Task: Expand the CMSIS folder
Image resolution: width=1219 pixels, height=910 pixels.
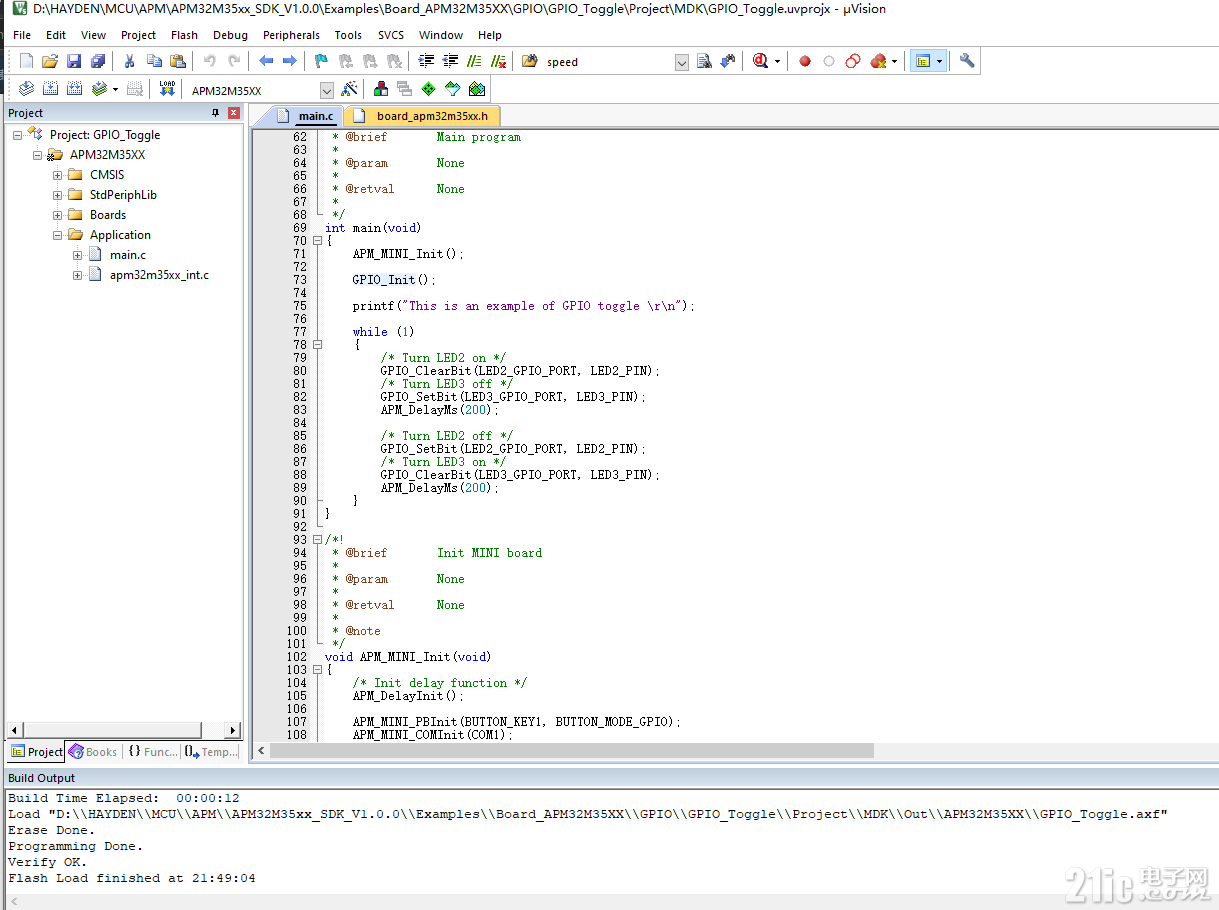Action: (58, 175)
